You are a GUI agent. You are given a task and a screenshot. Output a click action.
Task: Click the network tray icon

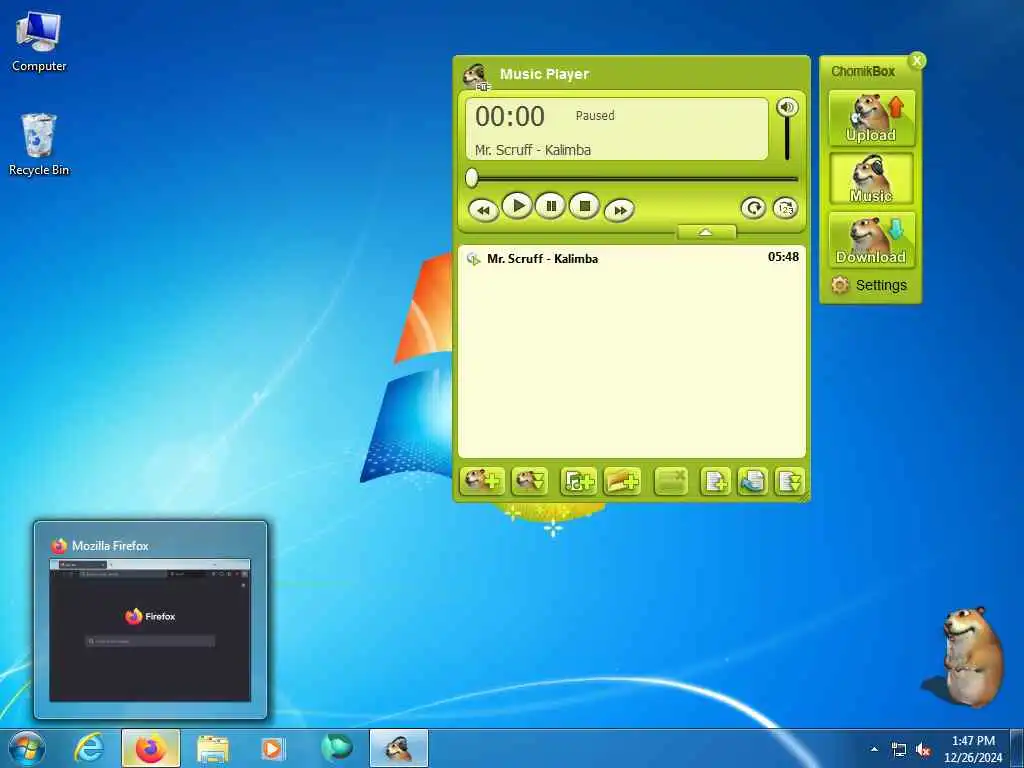point(899,750)
